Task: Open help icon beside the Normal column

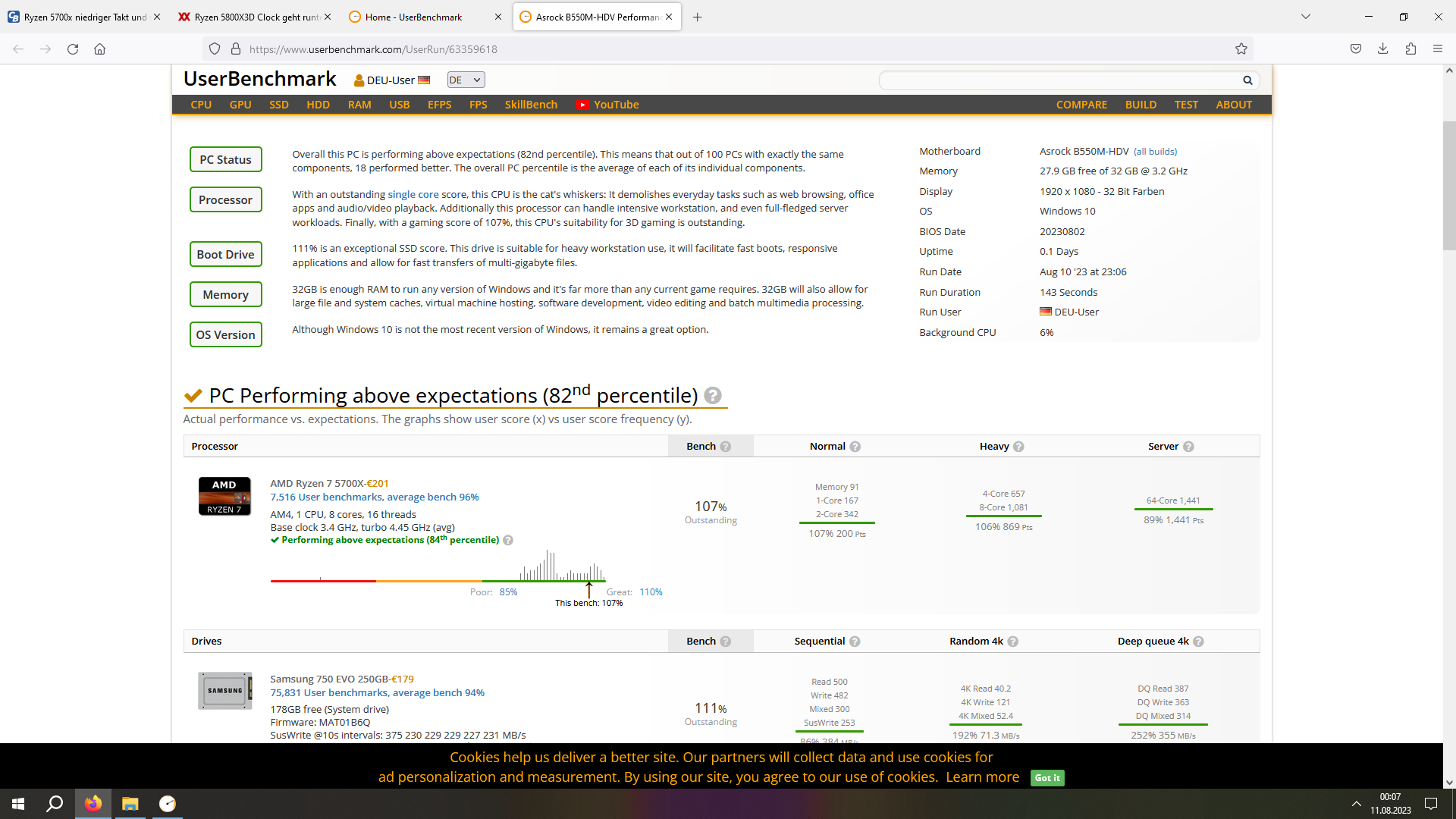Action: 855,447
